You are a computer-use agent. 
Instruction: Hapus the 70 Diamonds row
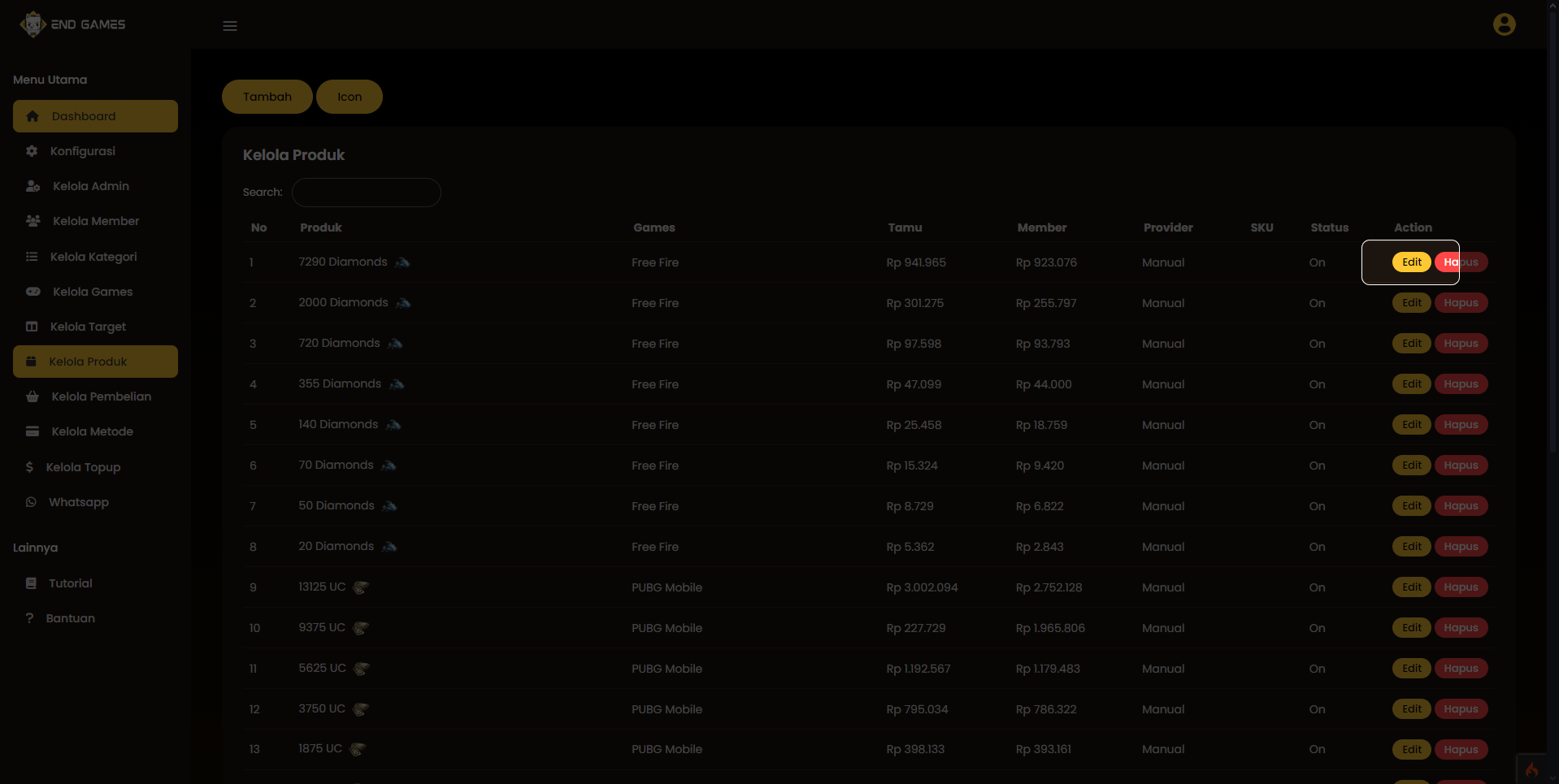(1461, 466)
